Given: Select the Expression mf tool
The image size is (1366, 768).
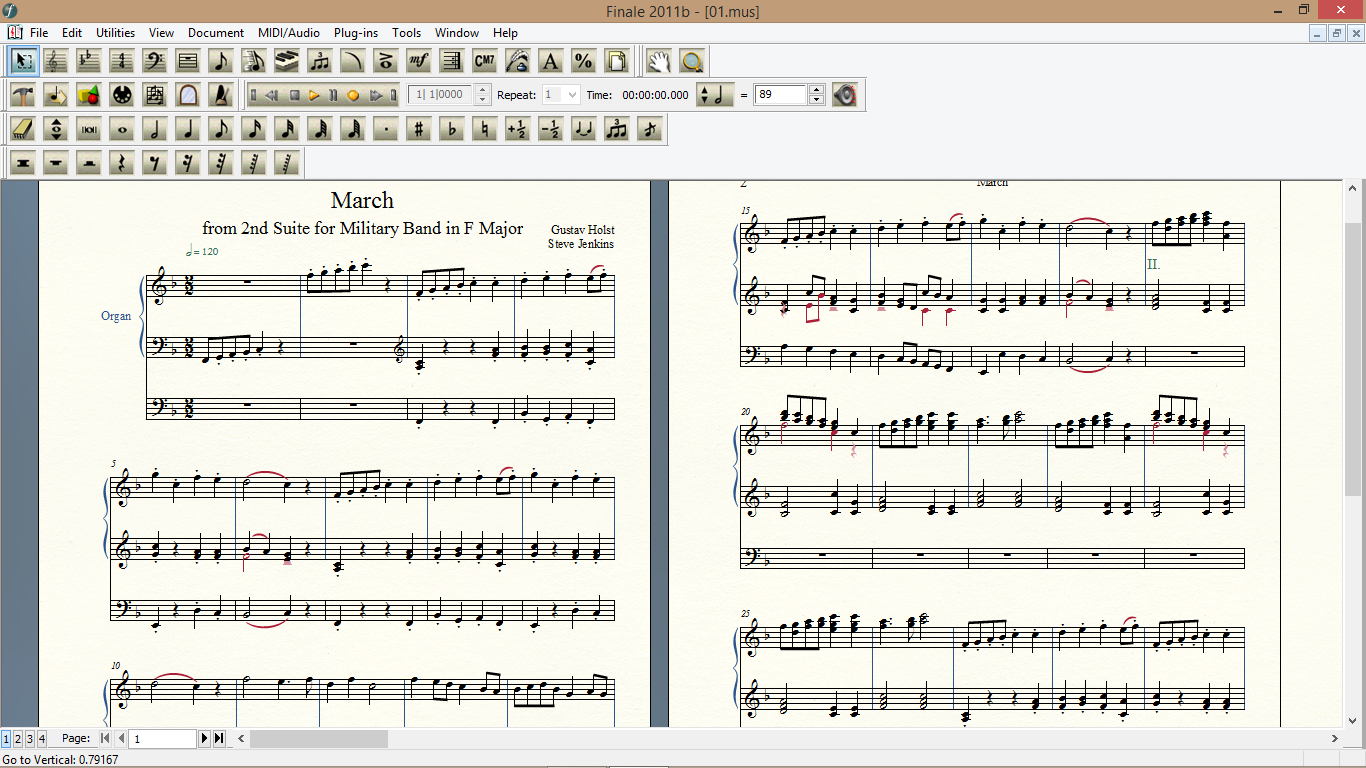Looking at the screenshot, I should click(x=419, y=61).
